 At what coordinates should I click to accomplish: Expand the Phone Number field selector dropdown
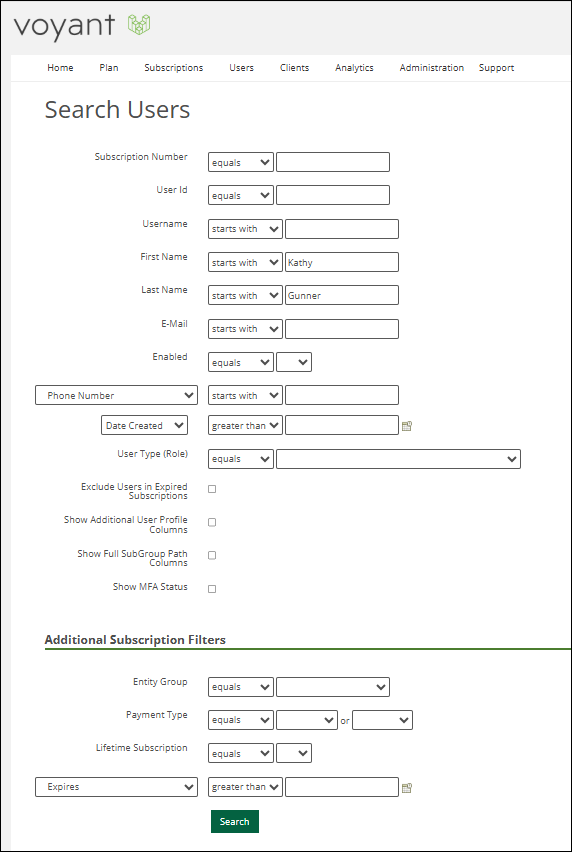[116, 395]
